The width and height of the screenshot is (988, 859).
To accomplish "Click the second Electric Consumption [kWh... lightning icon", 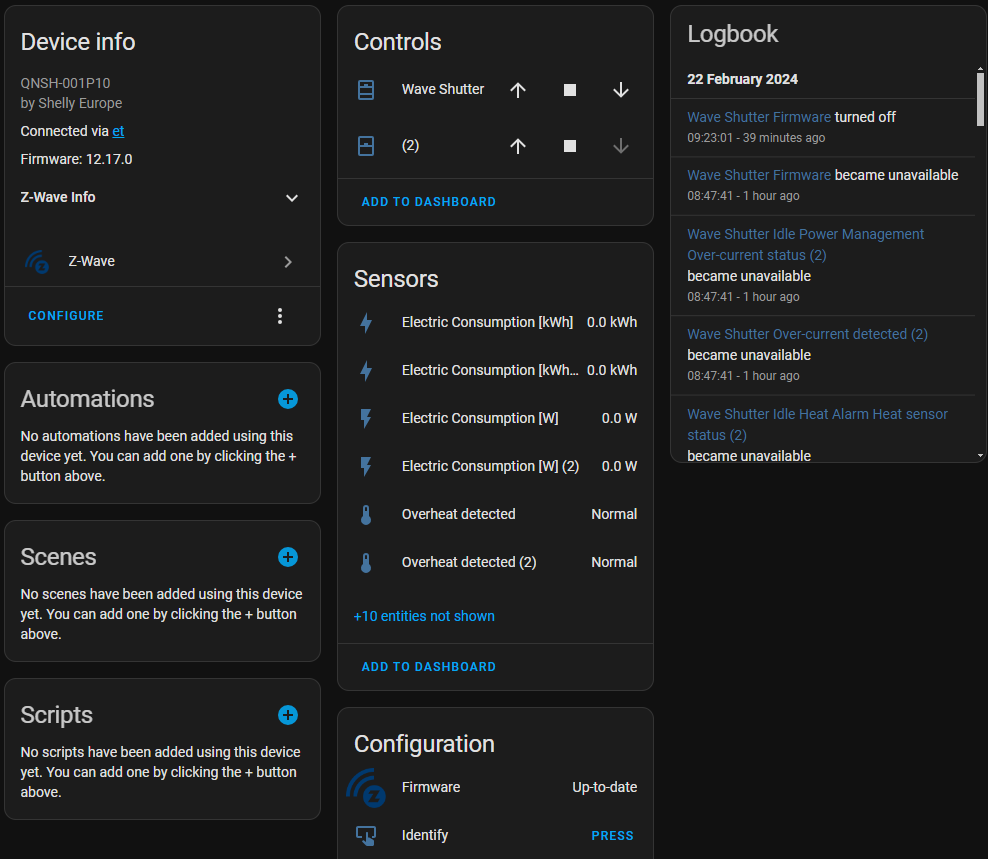I will [x=366, y=371].
